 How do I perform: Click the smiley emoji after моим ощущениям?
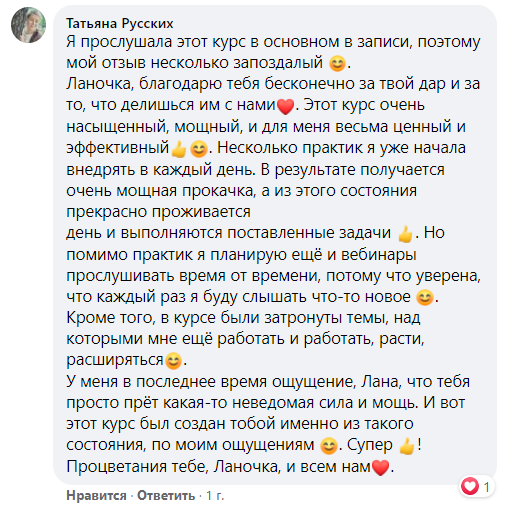tap(329, 446)
